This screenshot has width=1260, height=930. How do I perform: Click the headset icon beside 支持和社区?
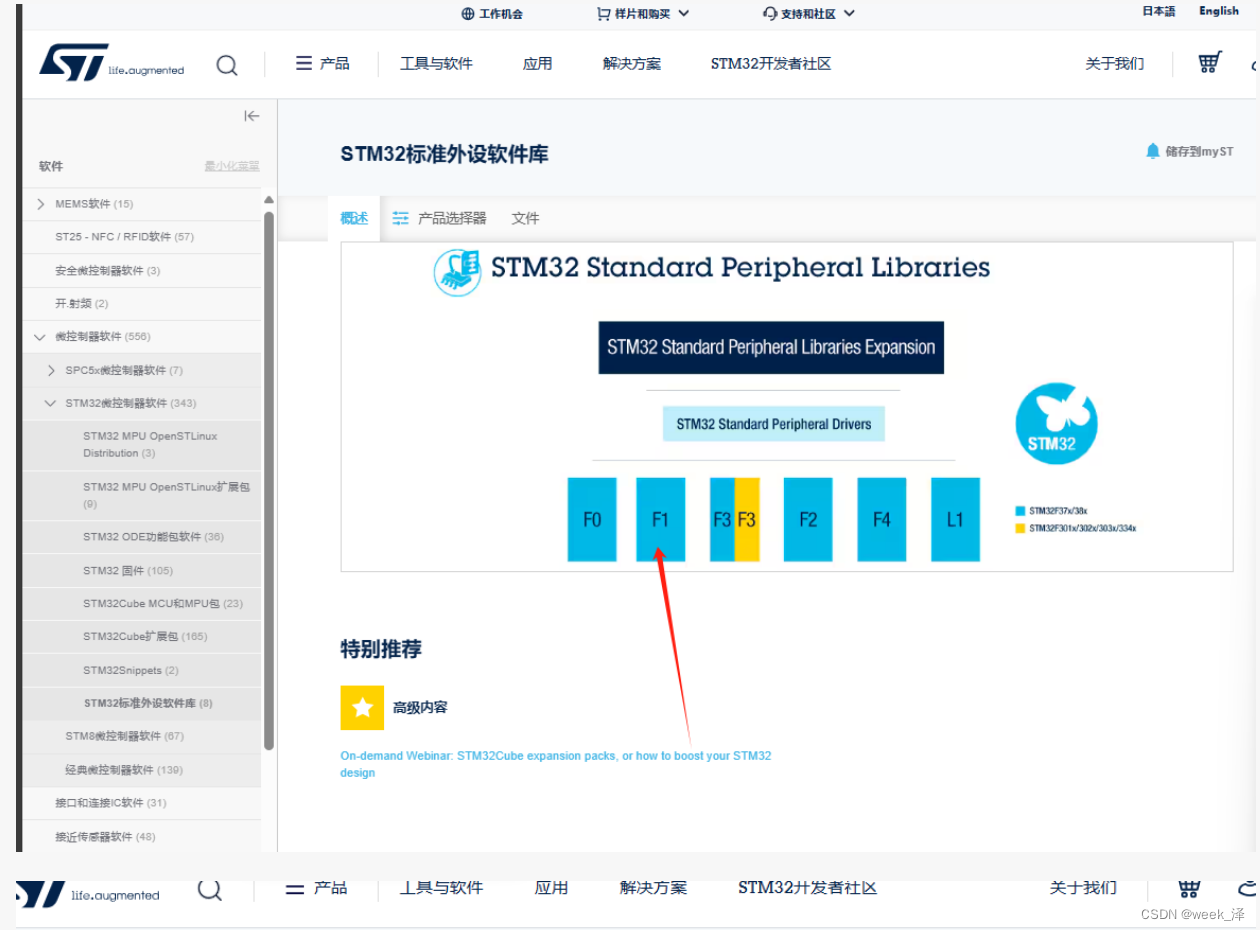769,14
